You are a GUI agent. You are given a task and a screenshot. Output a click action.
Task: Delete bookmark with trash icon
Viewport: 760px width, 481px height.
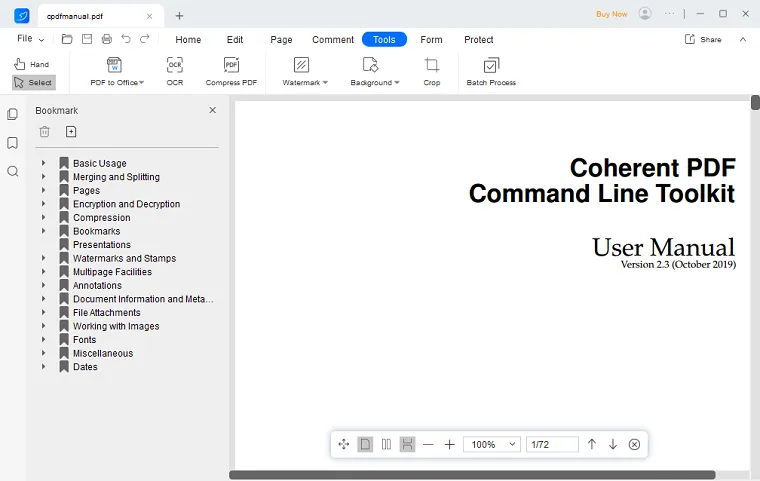click(45, 131)
